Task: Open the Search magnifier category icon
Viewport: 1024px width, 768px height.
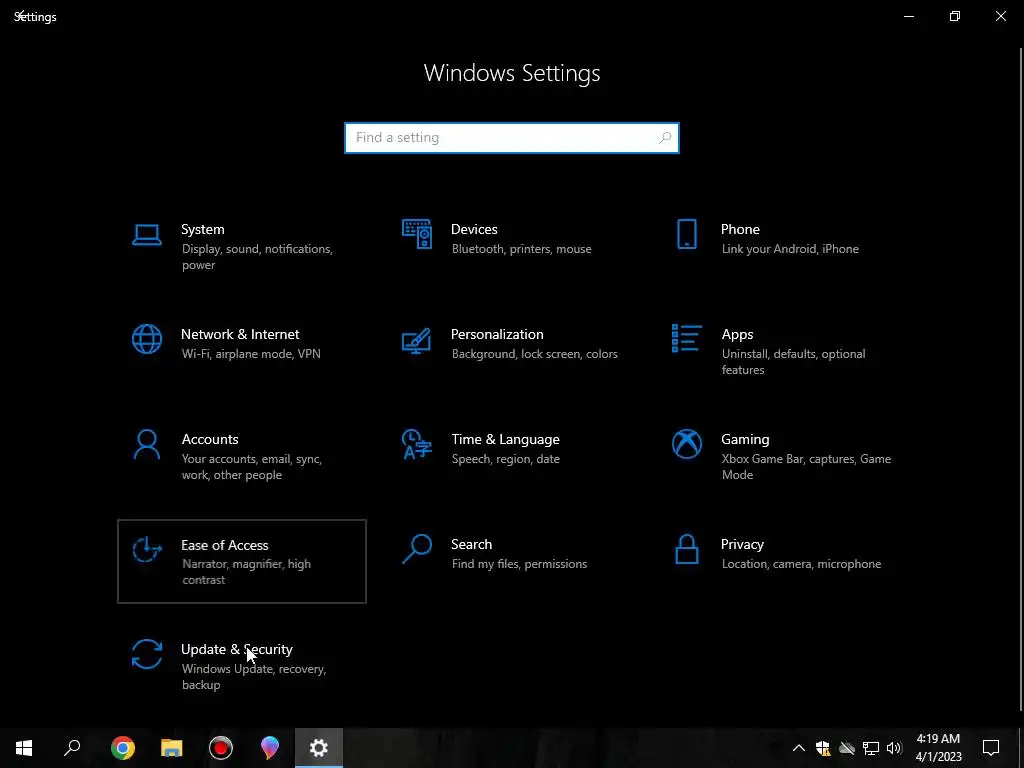Action: [417, 549]
